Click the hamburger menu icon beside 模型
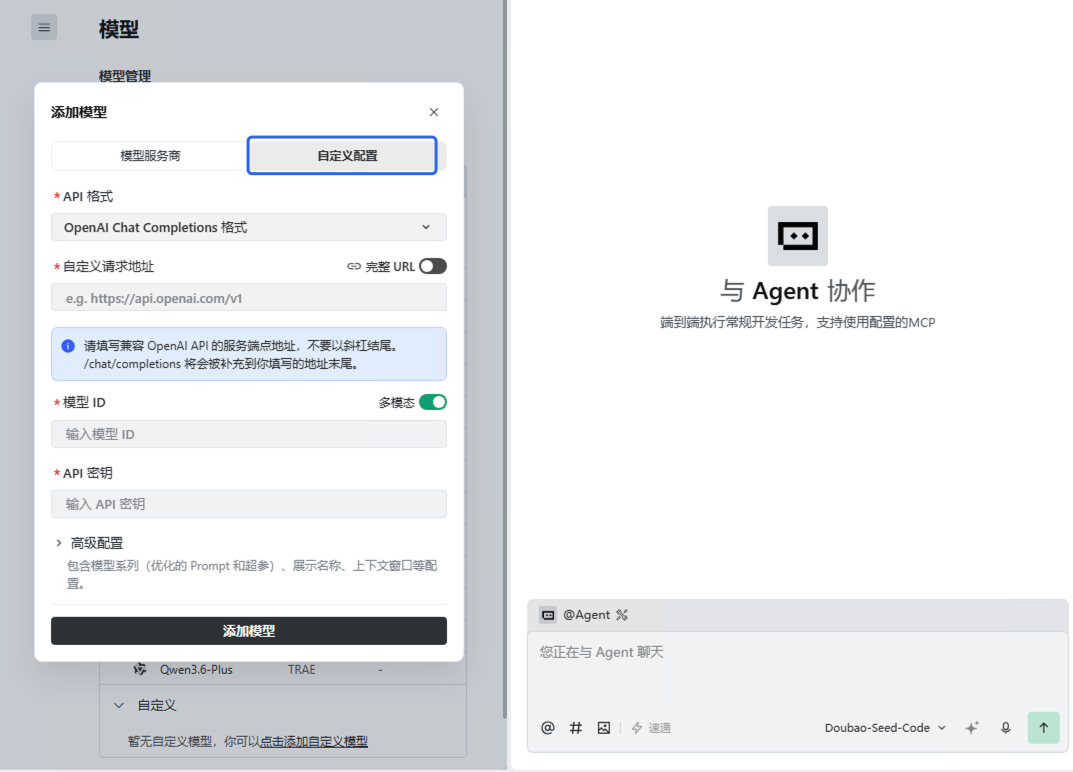Viewport: 1073px width, 772px height. coord(44,28)
